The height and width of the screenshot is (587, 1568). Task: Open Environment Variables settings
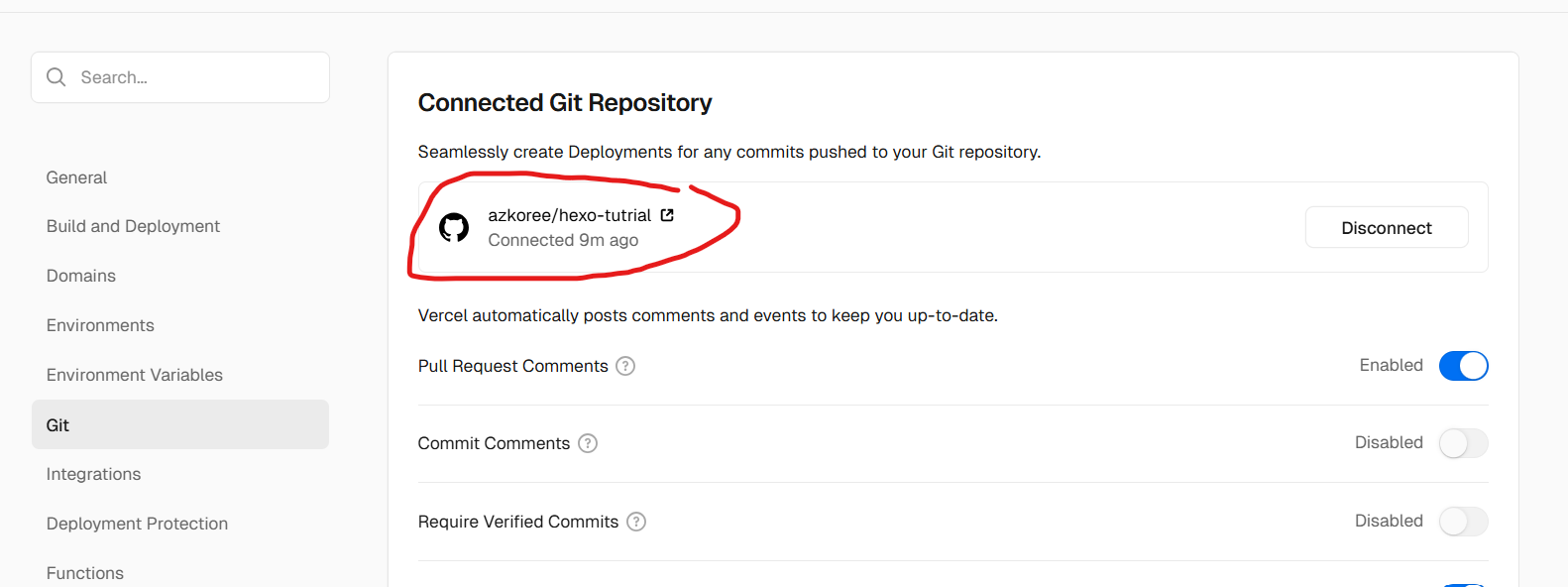point(135,375)
